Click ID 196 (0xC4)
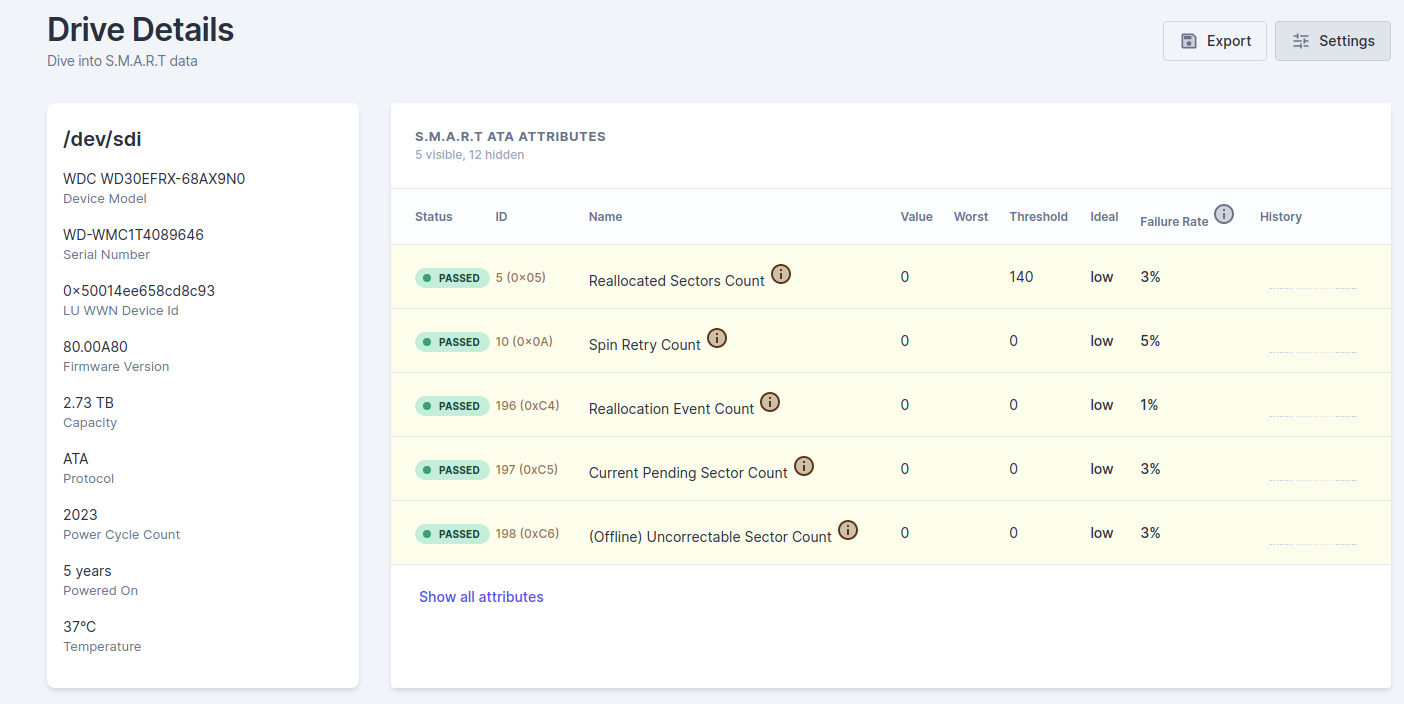Screen dimensions: 1404x704 coord(527,405)
